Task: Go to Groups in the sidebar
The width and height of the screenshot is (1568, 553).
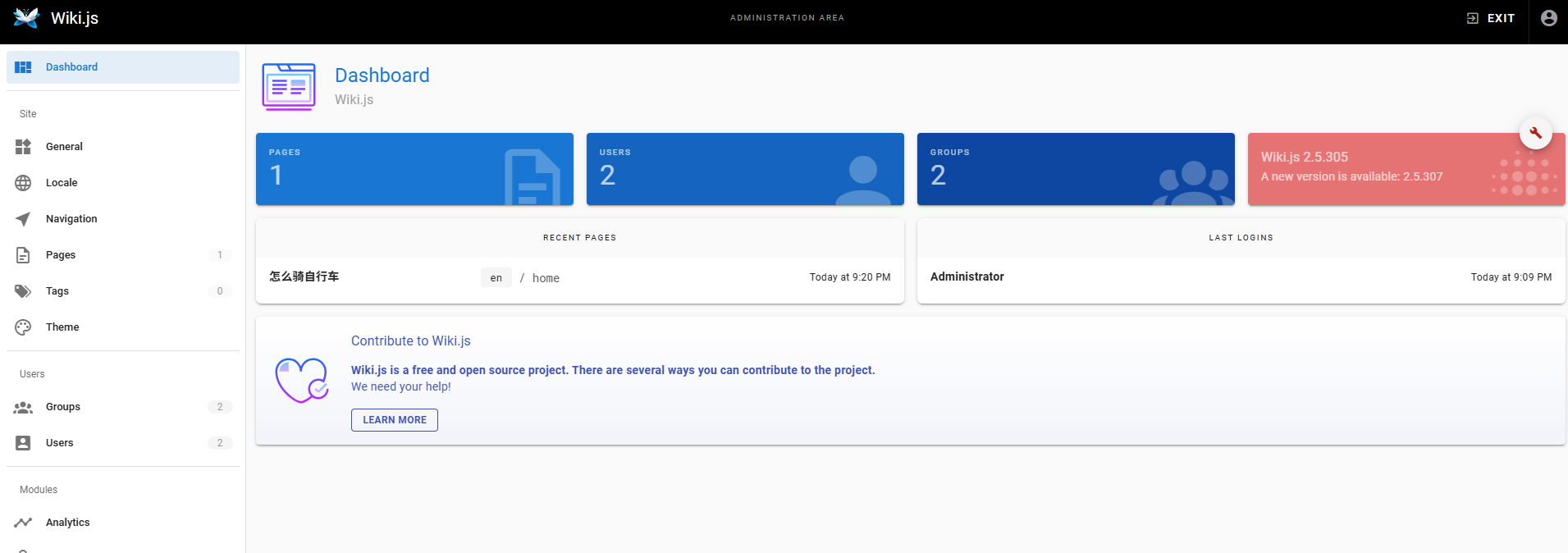Action: tap(123, 407)
